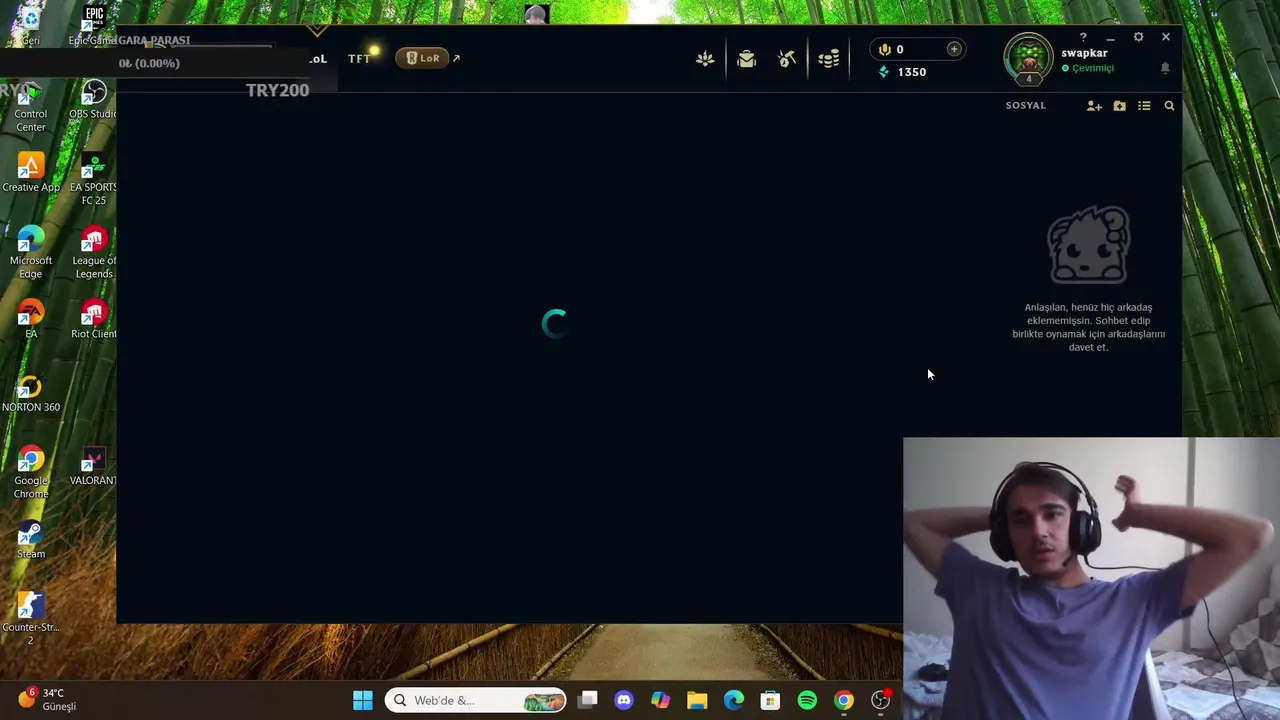The width and height of the screenshot is (1280, 720).
Task: Click the swapkar summoner name
Action: [1084, 53]
